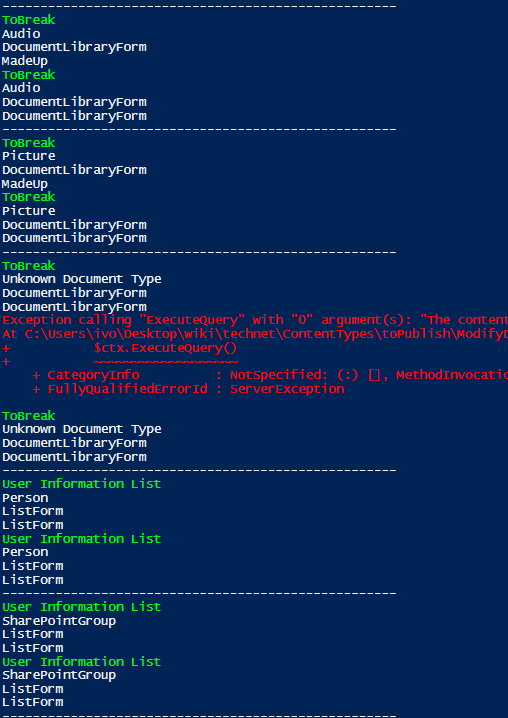Click the red 'Exception calling "ExecuteQuery"' error line

(255, 320)
